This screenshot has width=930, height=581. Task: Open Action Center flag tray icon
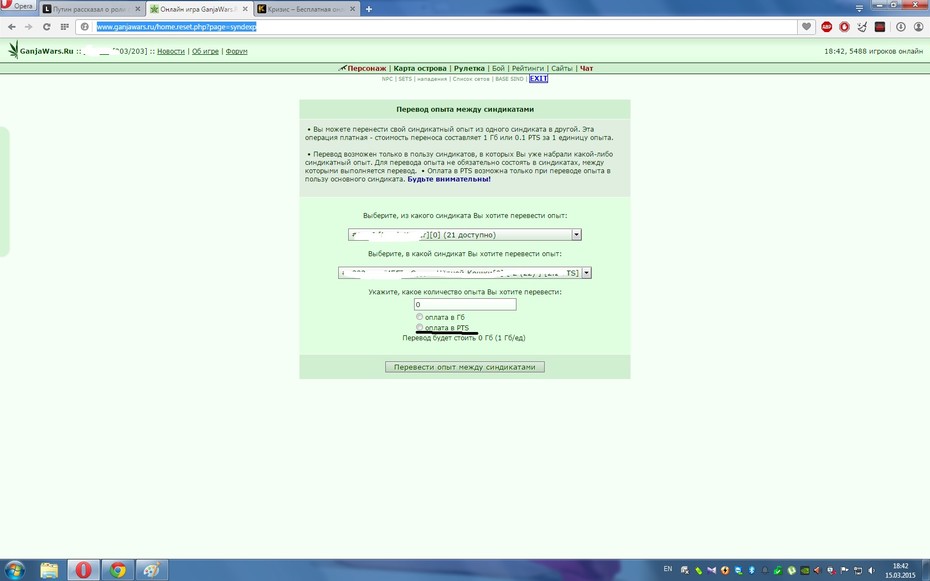pos(845,570)
